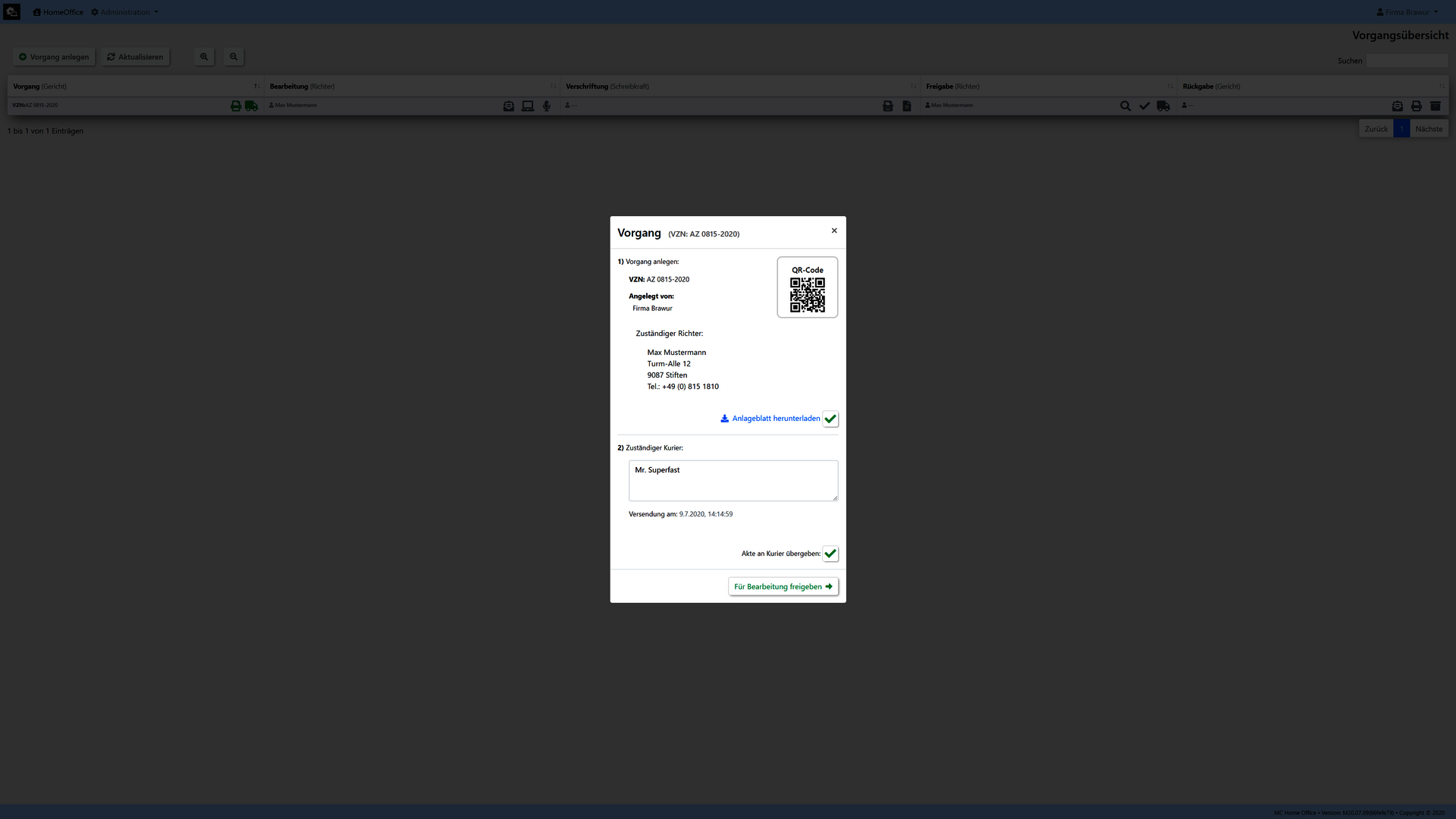Image resolution: width=1456 pixels, height=819 pixels.
Task: Click the 'Versendung am: 9.7.2020, 14:14:59' text
Action: (680, 514)
